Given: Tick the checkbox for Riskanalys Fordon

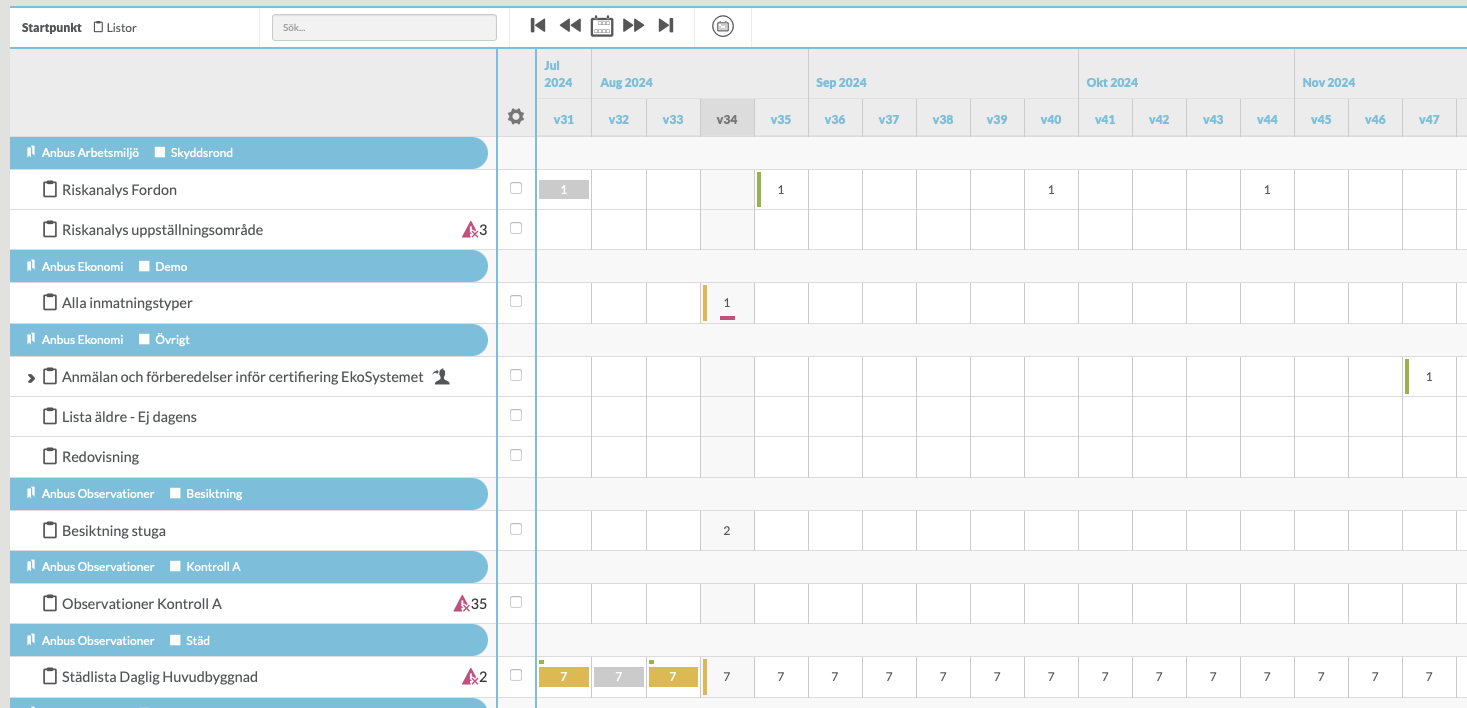Looking at the screenshot, I should point(516,188).
